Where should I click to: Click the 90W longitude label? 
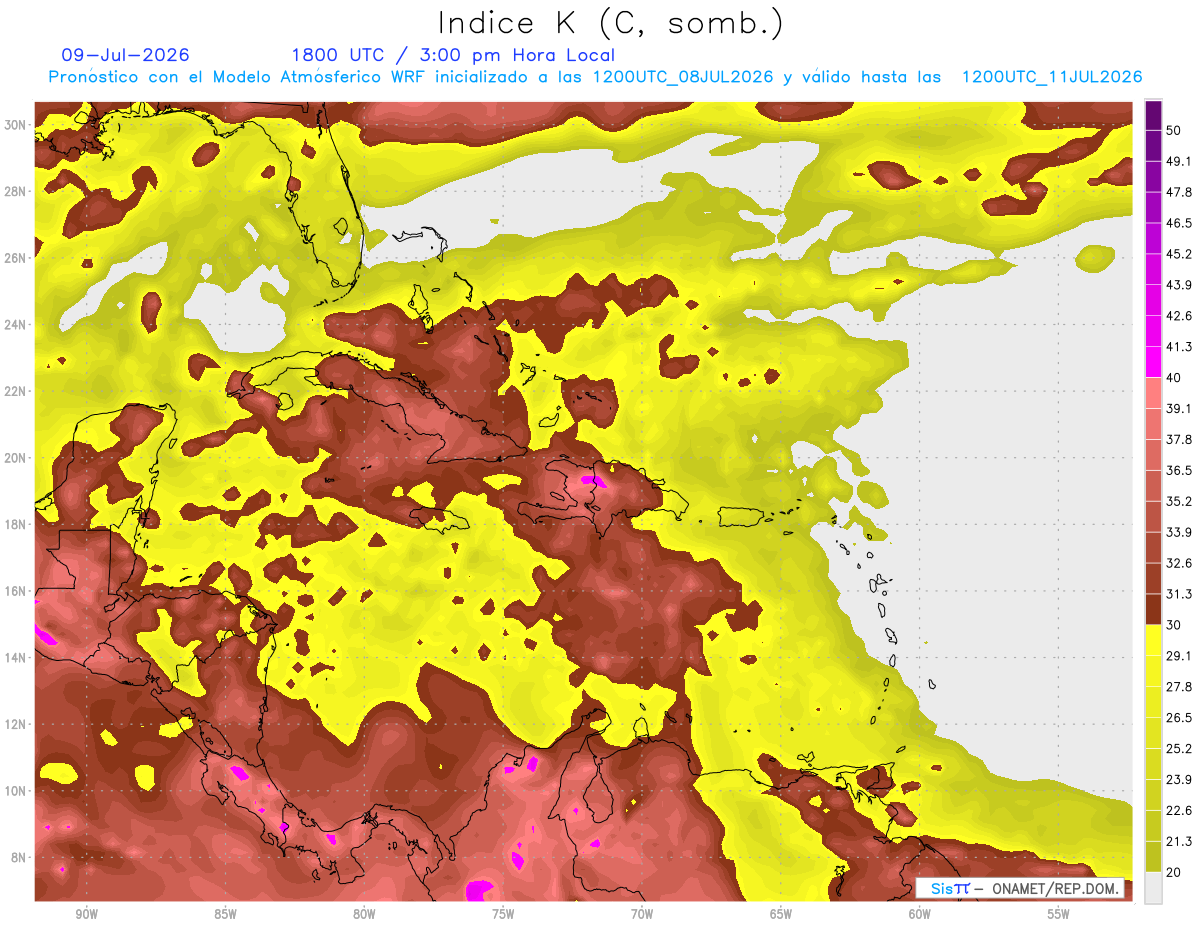click(86, 914)
